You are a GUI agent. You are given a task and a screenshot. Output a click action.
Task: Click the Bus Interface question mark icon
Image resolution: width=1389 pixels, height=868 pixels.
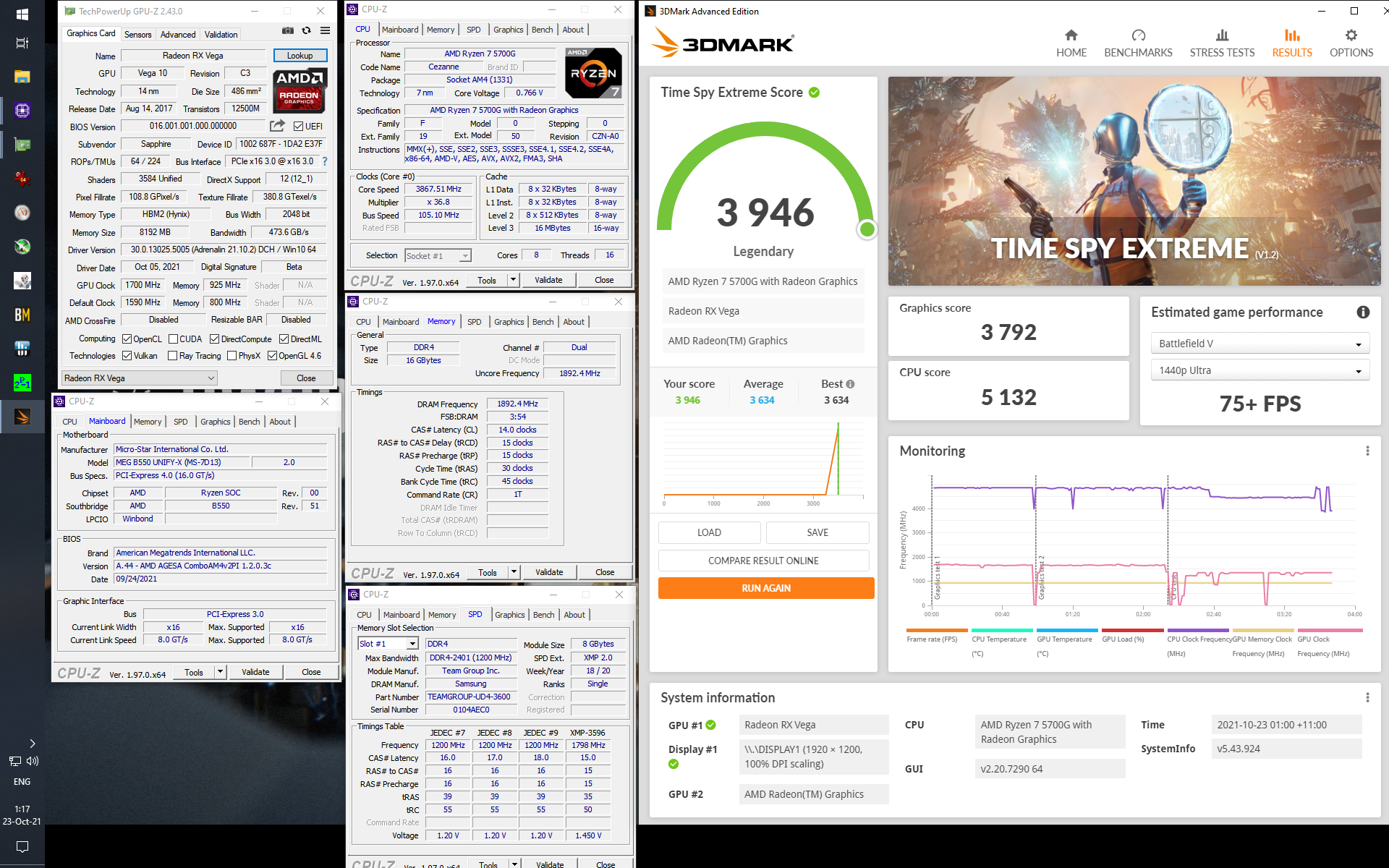tap(325, 161)
